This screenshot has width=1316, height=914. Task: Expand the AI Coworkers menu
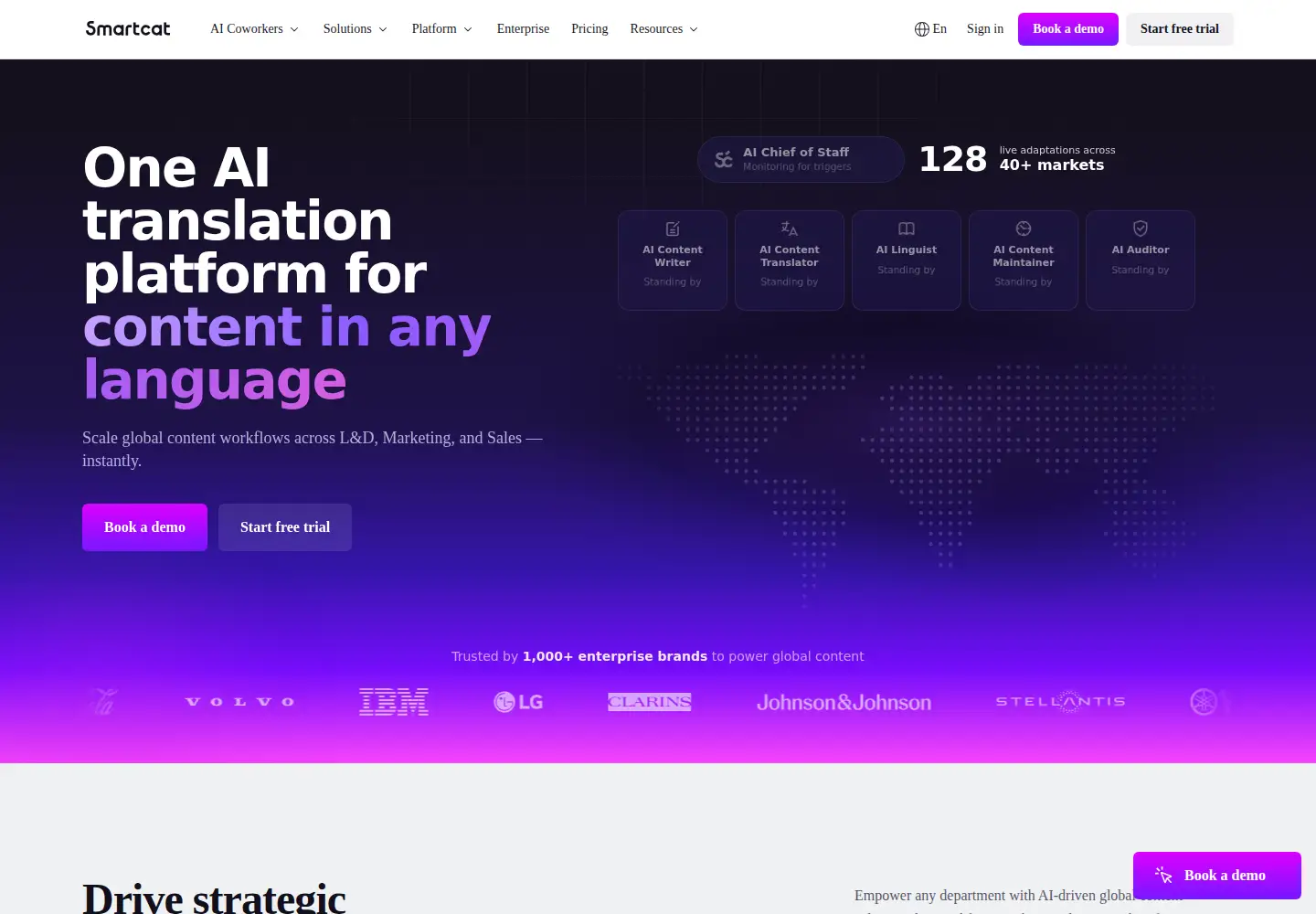click(x=254, y=29)
